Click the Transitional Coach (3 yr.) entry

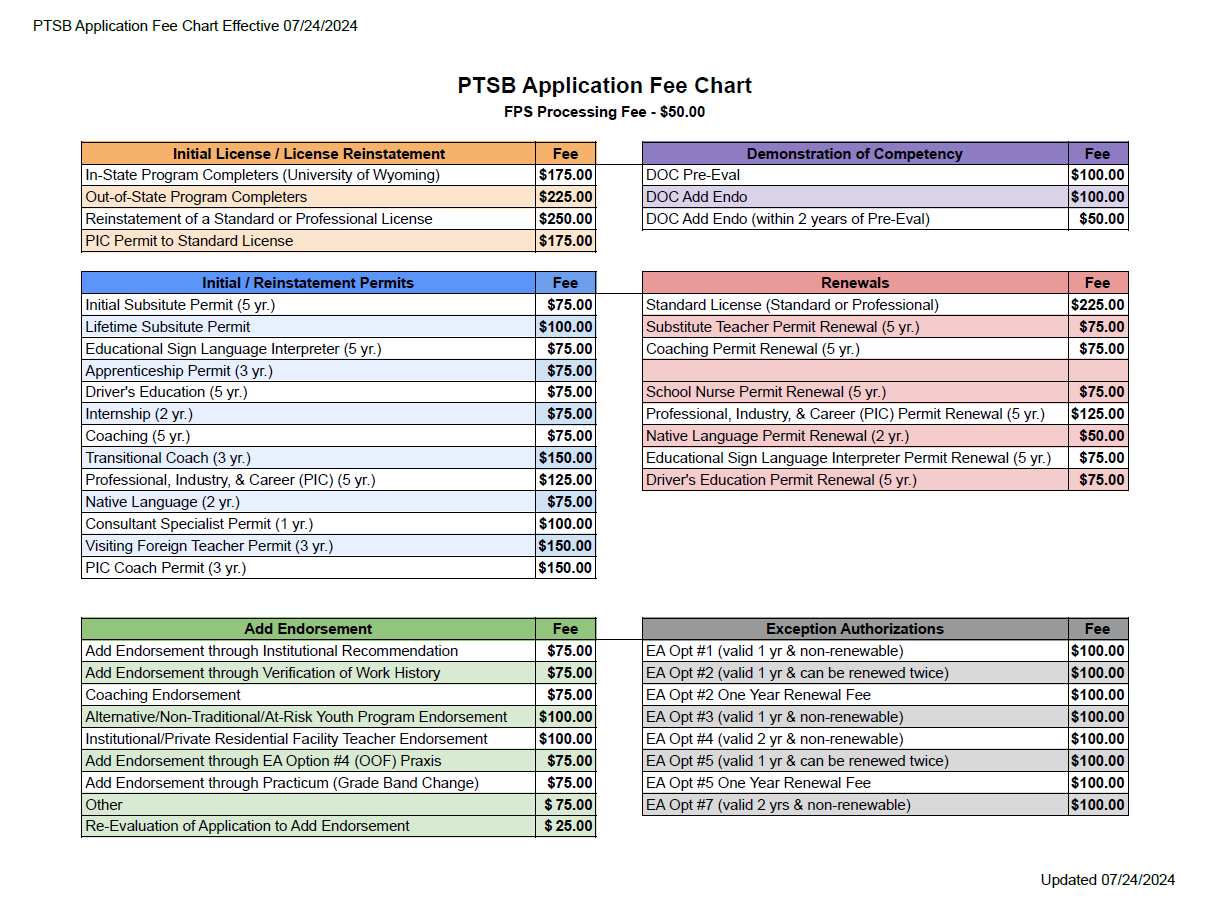point(168,458)
